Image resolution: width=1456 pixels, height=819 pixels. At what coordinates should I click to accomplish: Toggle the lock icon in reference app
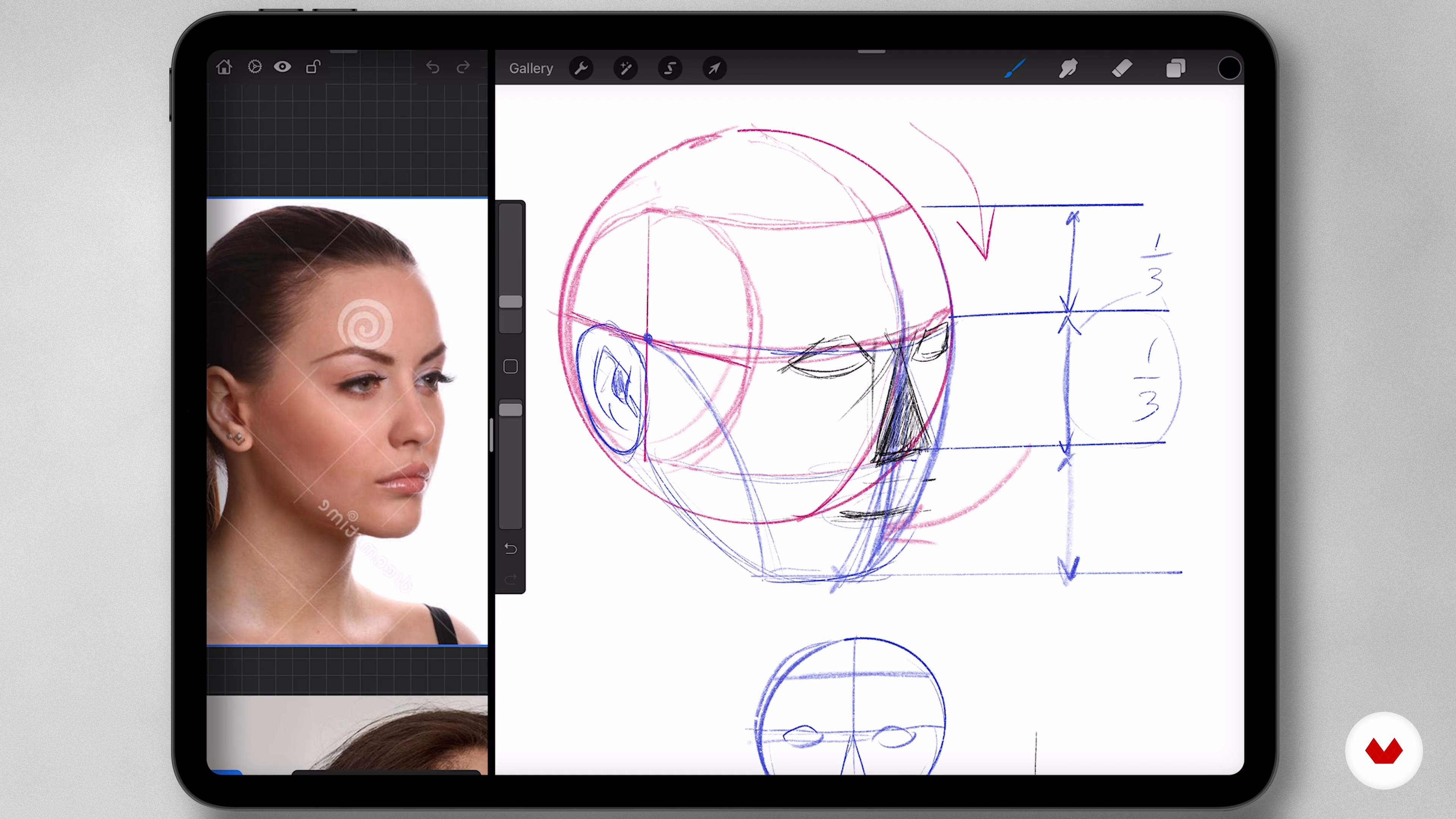pyautogui.click(x=313, y=67)
